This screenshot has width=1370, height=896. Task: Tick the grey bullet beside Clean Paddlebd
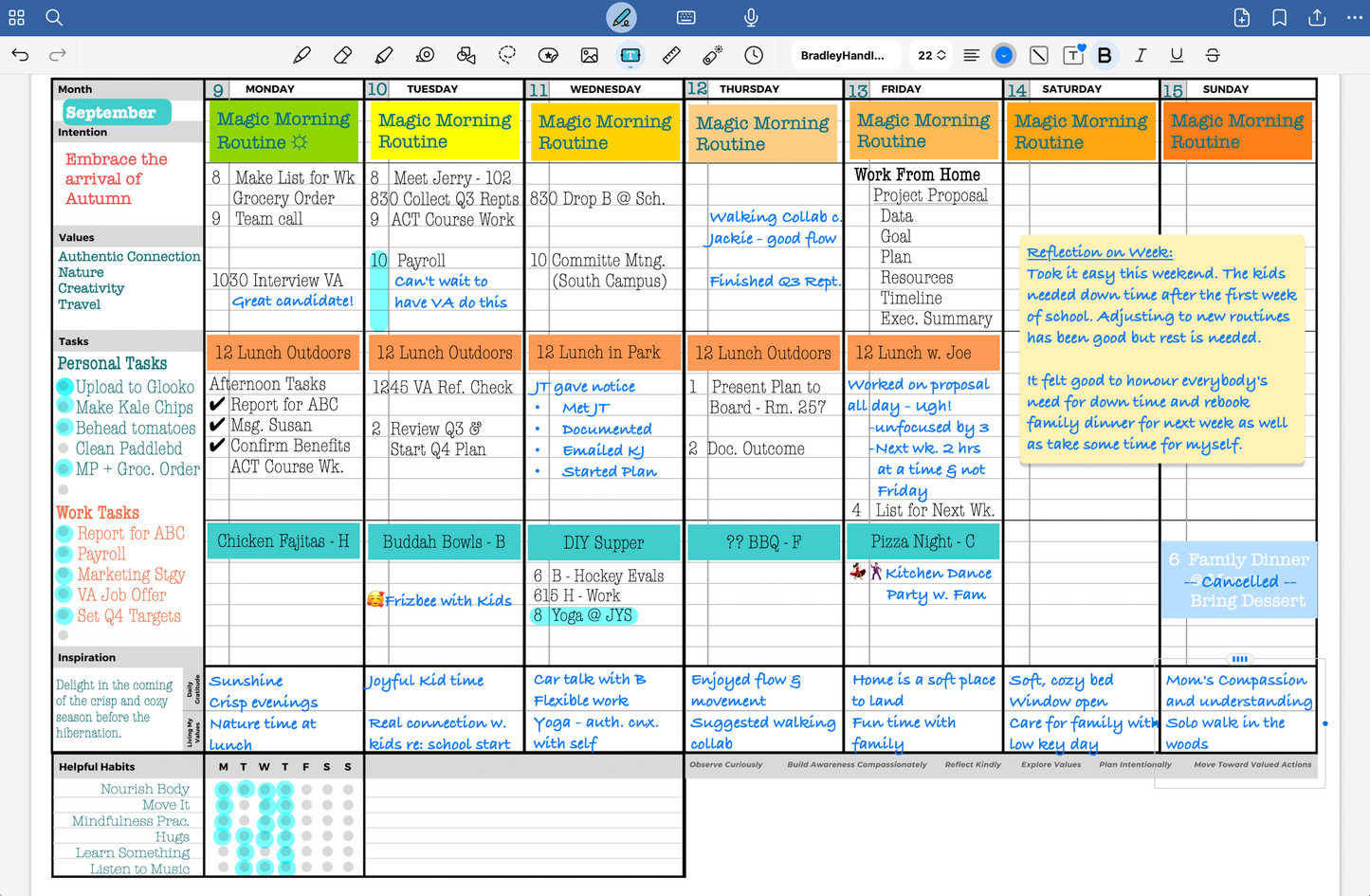point(64,448)
